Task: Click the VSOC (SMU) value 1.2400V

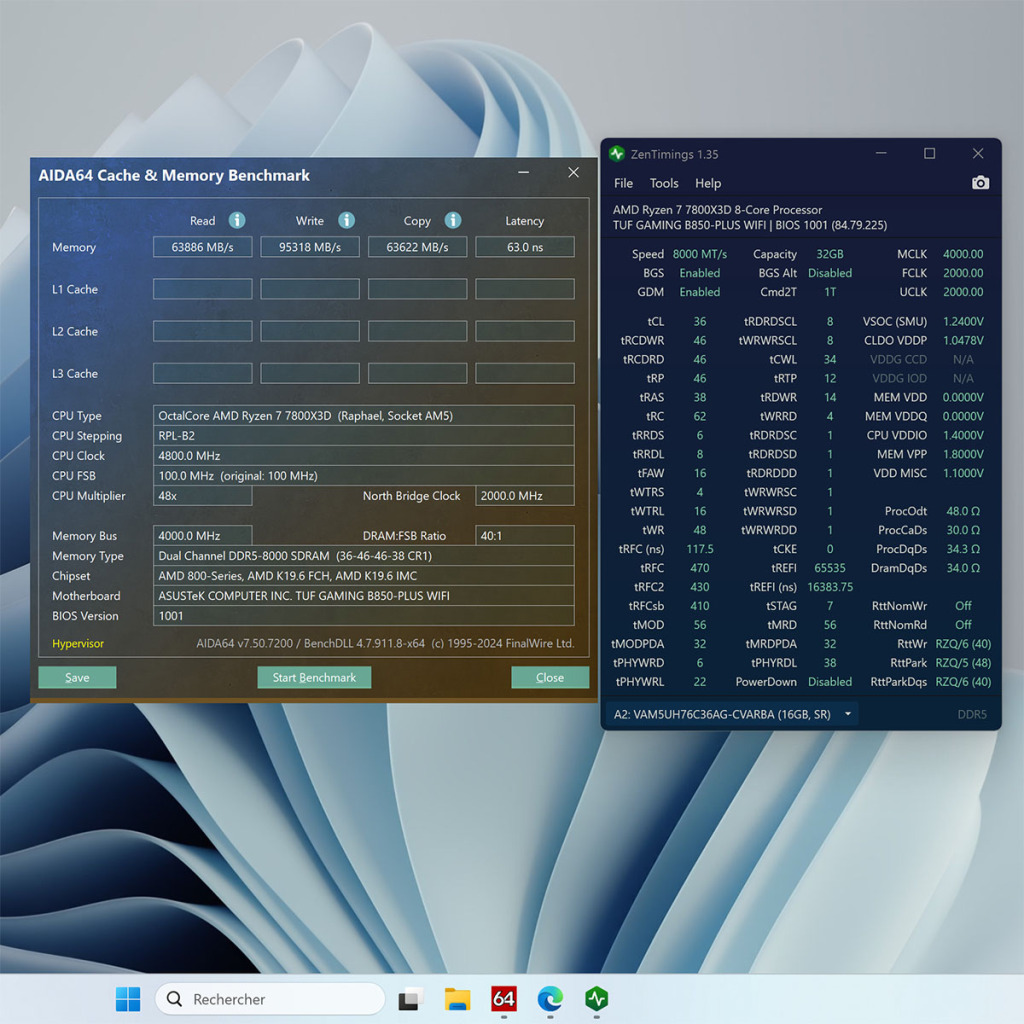Action: tap(963, 321)
